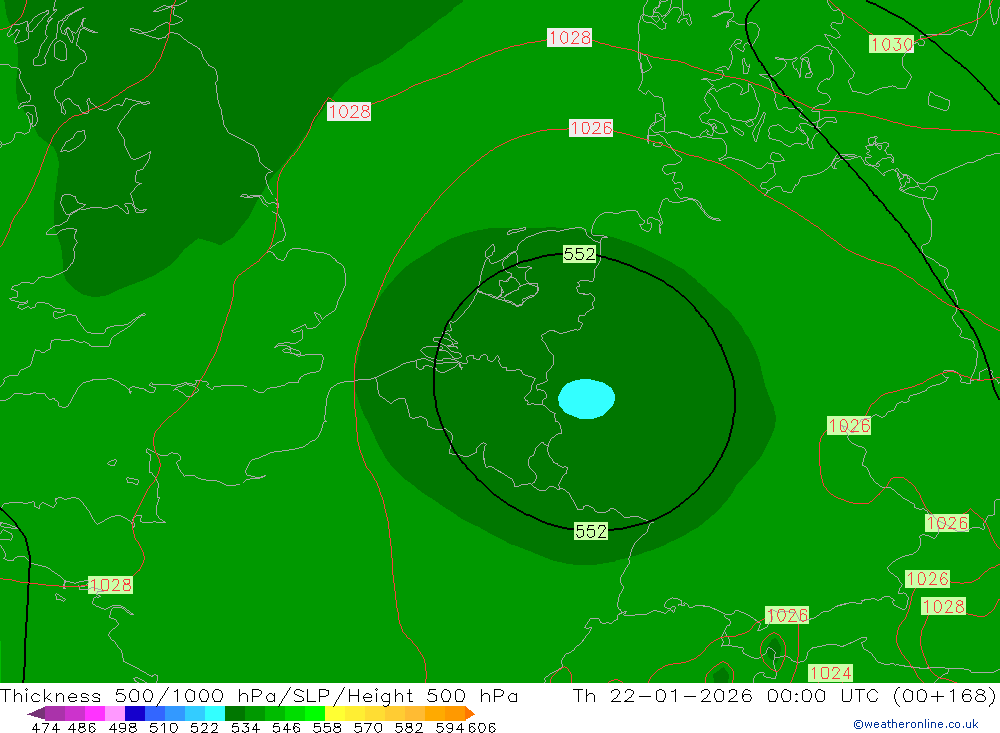Click the 474 legend value

coord(45,727)
